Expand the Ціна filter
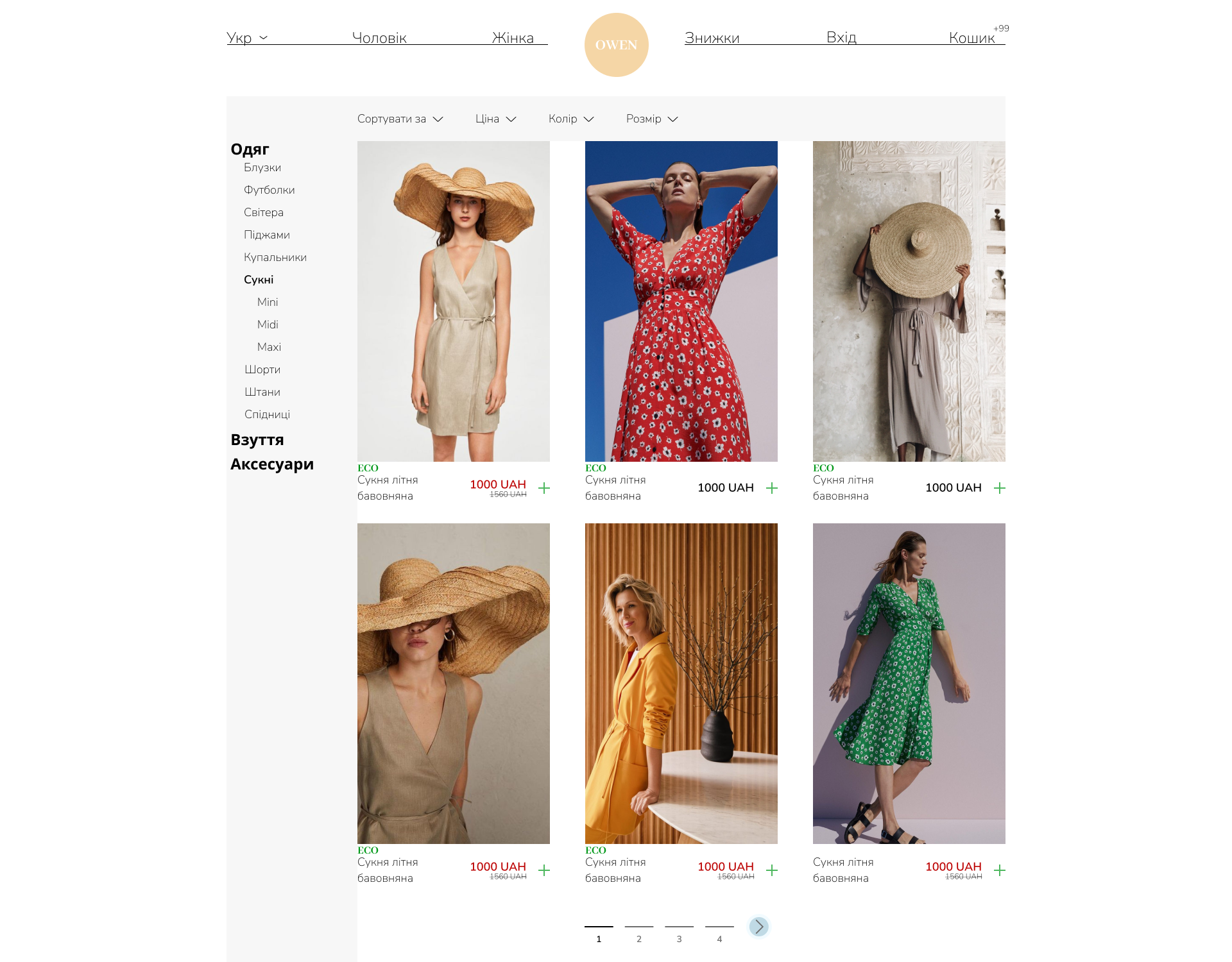 (495, 119)
